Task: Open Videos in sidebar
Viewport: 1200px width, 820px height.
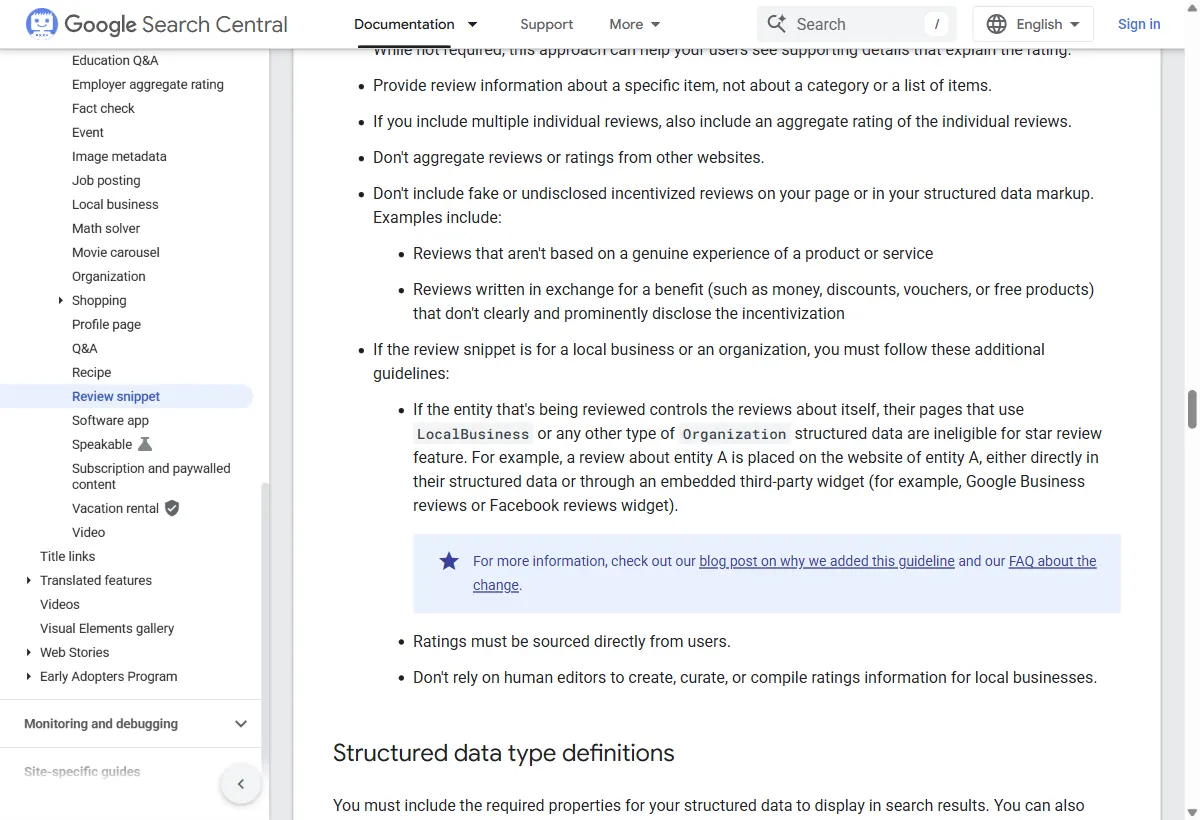Action: [x=60, y=604]
